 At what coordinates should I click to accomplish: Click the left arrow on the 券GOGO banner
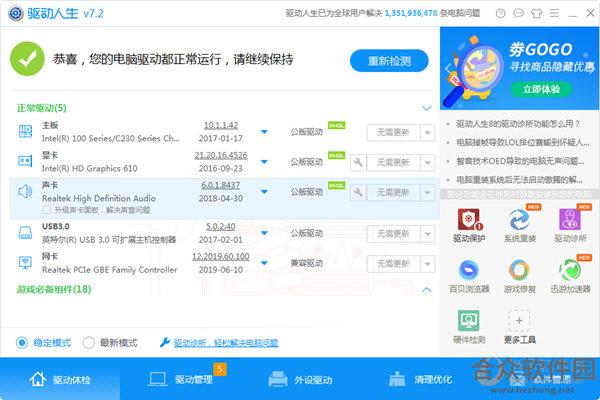(448, 69)
